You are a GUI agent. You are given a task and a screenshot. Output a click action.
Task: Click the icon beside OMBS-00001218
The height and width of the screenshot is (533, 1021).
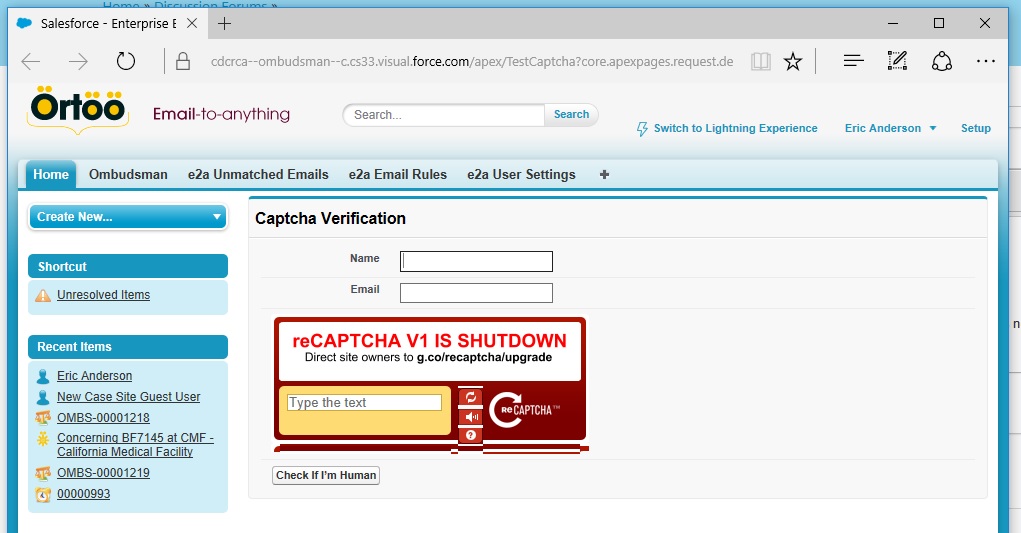[43, 418]
